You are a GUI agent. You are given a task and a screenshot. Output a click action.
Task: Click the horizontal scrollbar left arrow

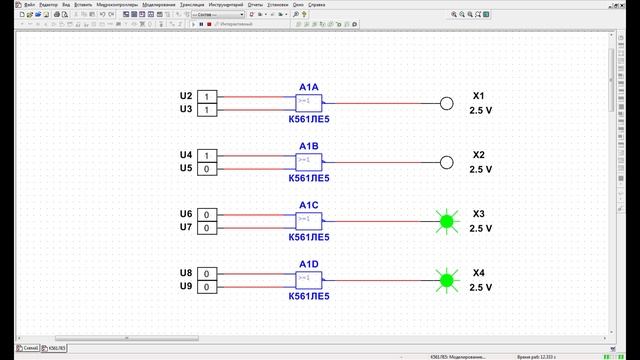(x=19, y=338)
